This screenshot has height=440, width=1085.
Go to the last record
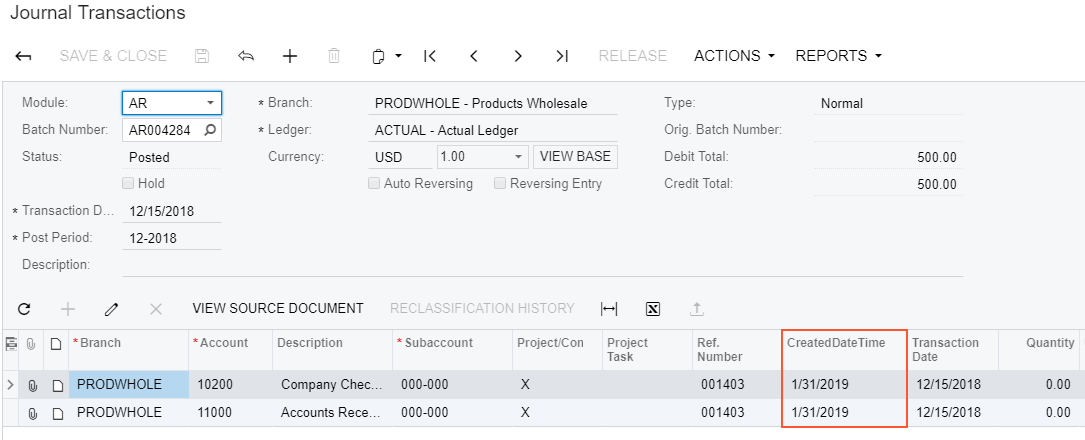[562, 56]
